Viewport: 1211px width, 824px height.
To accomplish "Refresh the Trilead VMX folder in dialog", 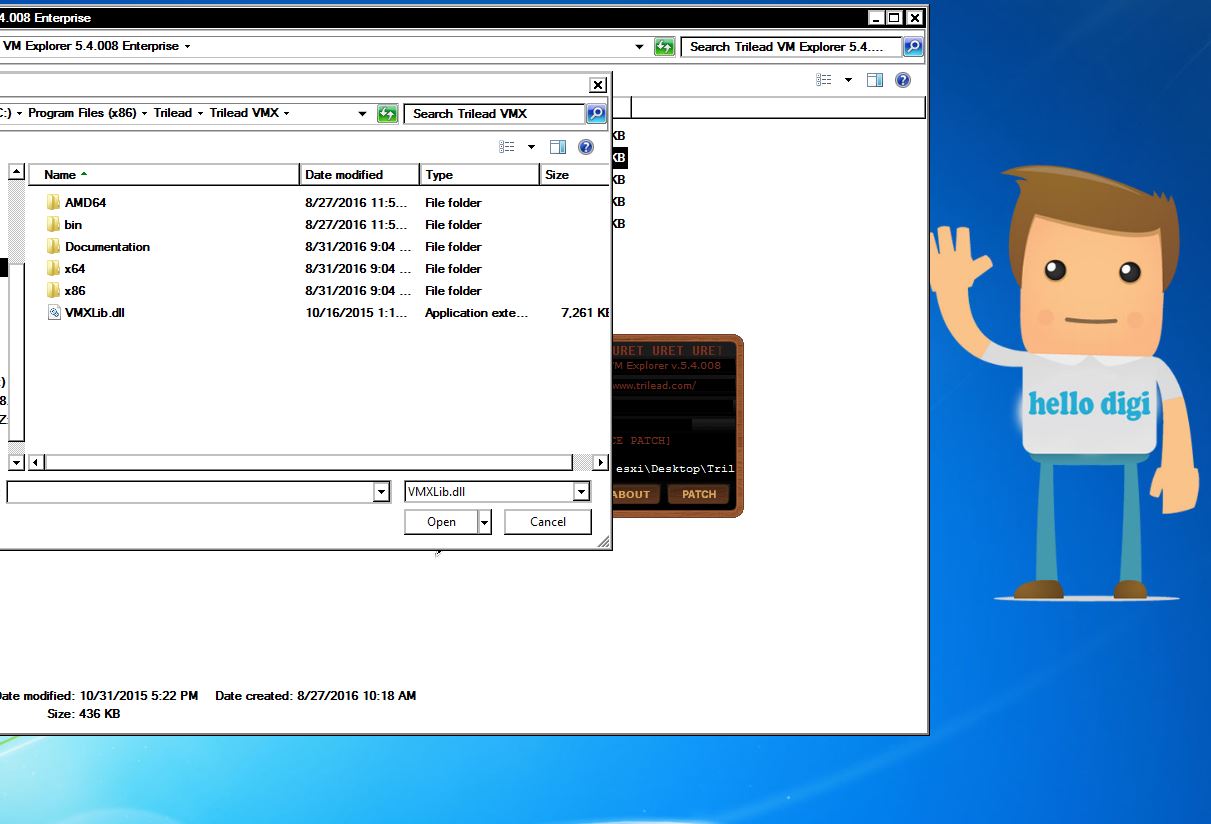I will coord(387,114).
